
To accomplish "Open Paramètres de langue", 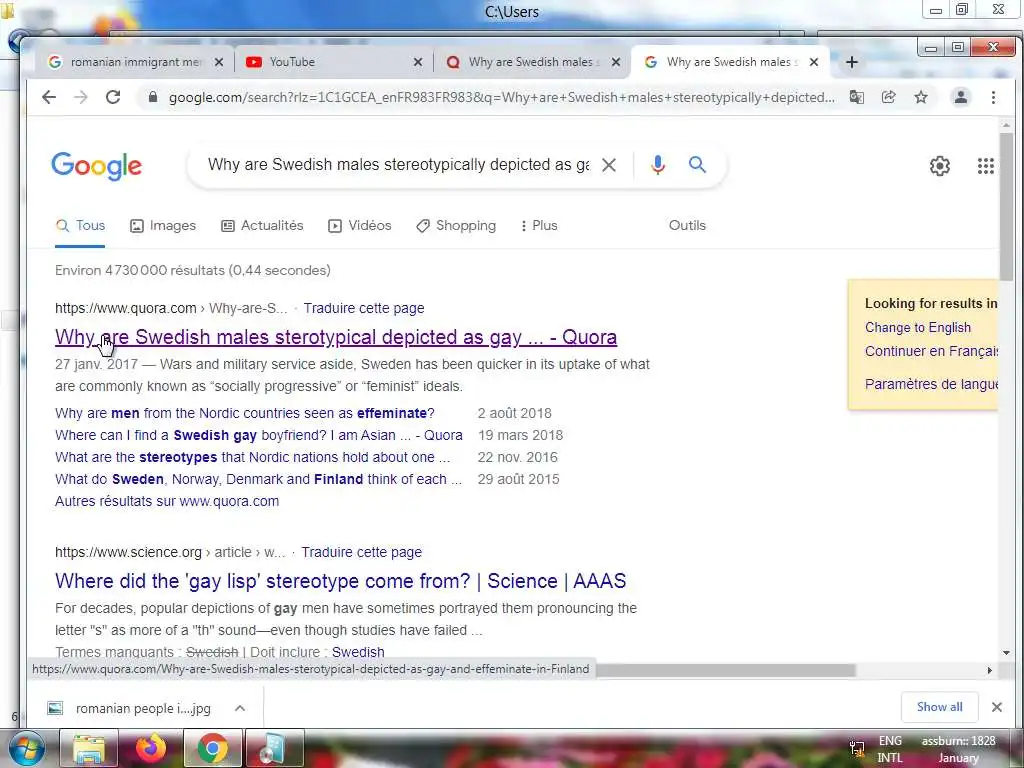I will 931,384.
